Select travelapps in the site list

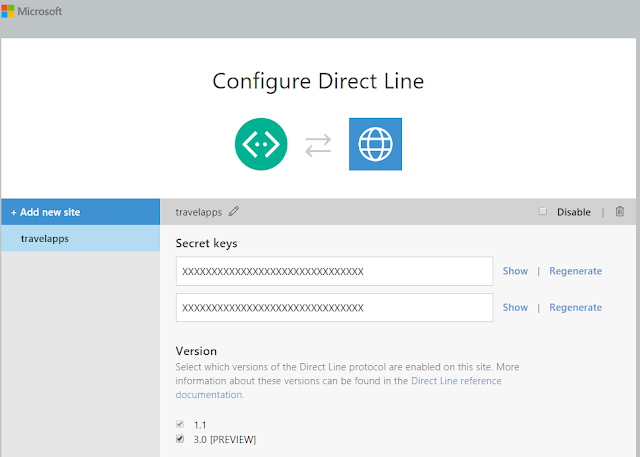pyautogui.click(x=80, y=238)
